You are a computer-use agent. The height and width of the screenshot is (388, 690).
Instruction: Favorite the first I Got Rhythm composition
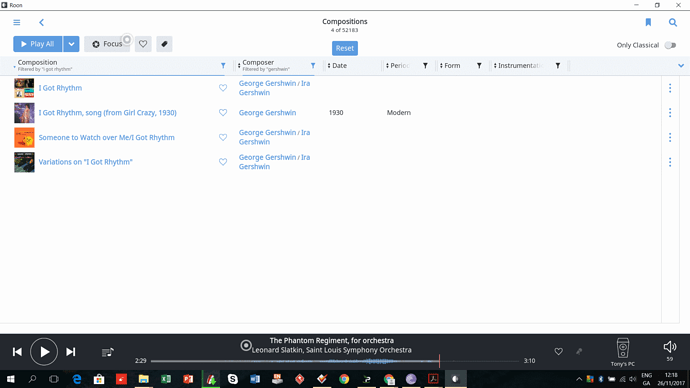[223, 88]
